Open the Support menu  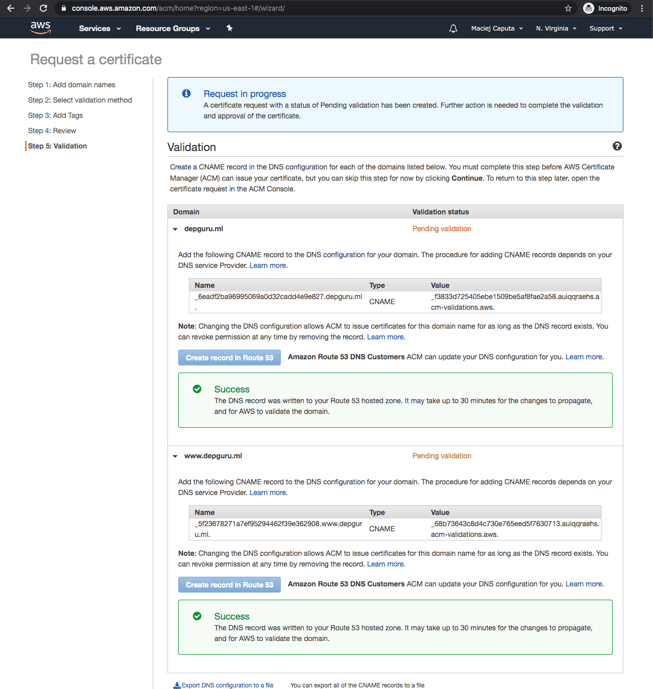click(605, 29)
